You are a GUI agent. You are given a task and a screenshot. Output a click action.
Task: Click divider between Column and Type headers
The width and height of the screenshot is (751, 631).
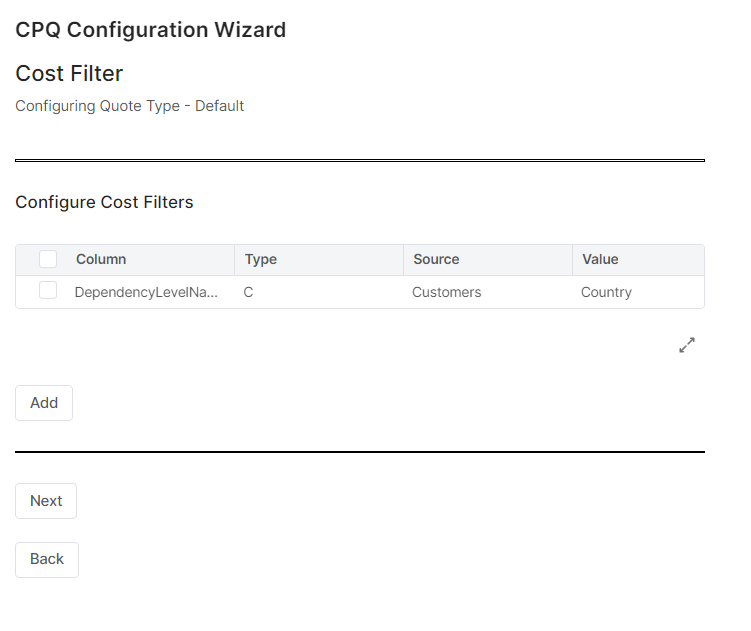click(x=235, y=260)
